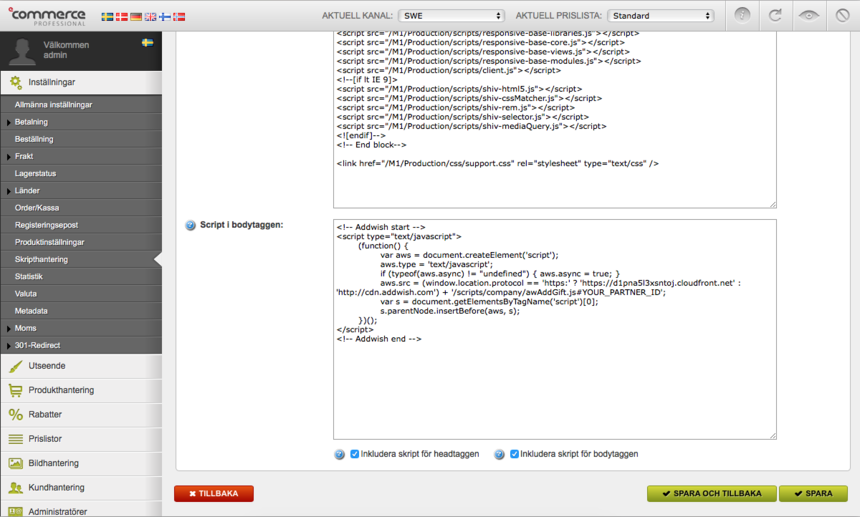
Task: Click the crossed-circle icon in top toolbar
Action: coord(842,15)
